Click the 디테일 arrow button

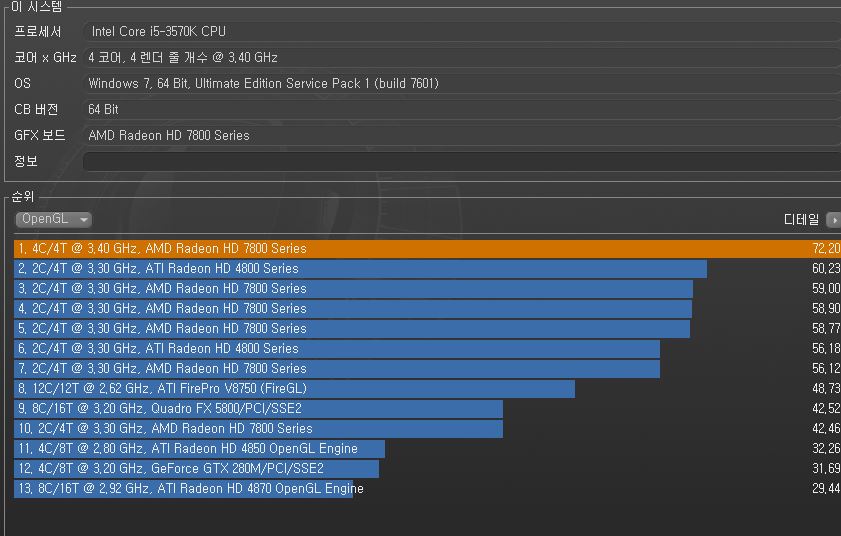click(x=833, y=220)
